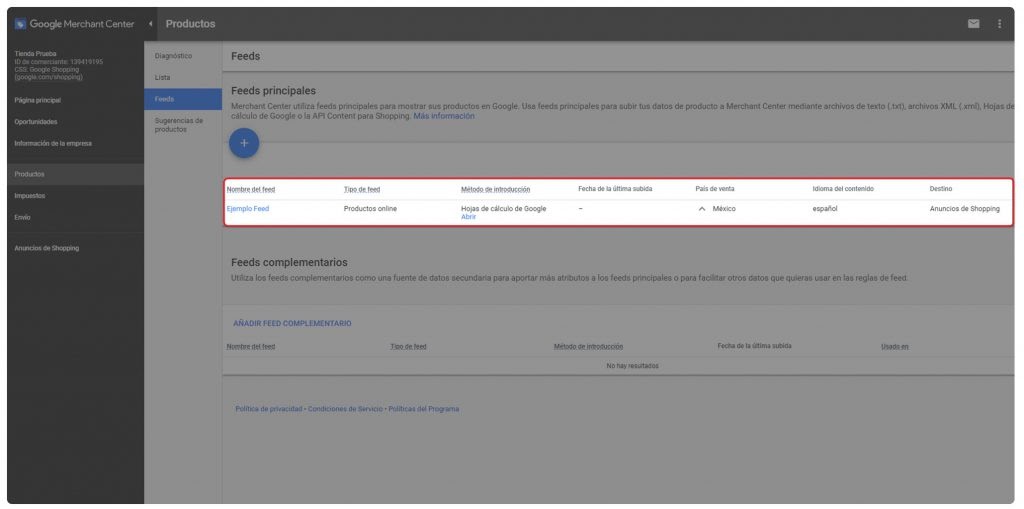The image size is (1024, 509).
Task: Open Condiciones de Servicio link
Action: [x=345, y=409]
